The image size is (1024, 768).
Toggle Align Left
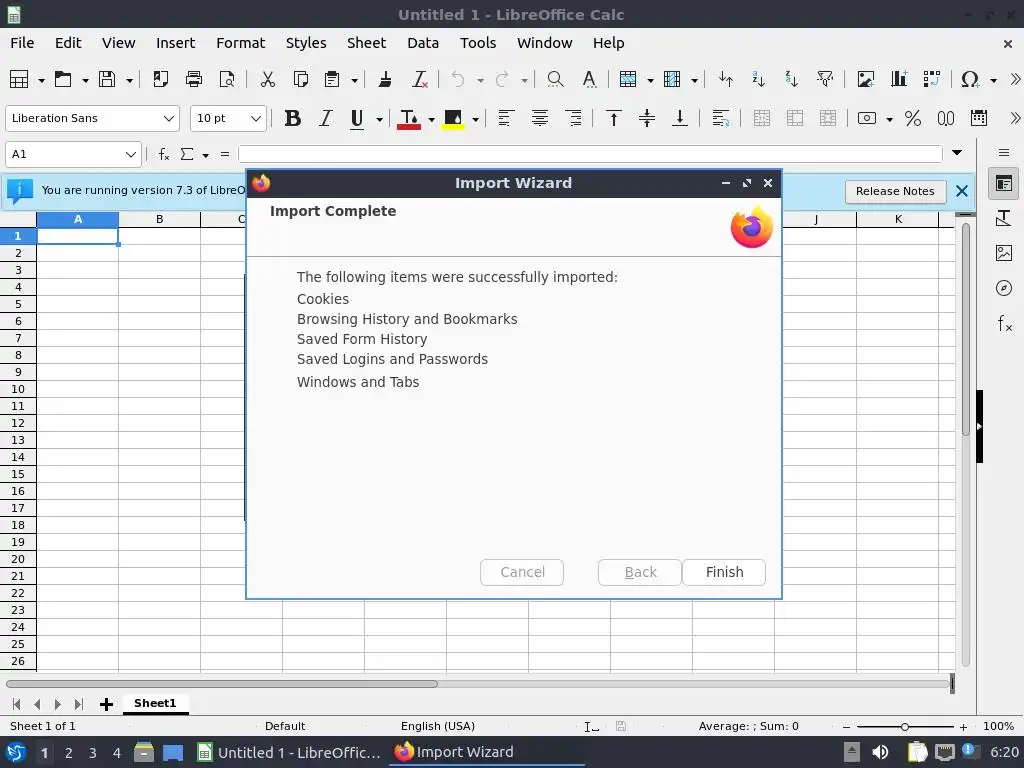click(505, 118)
